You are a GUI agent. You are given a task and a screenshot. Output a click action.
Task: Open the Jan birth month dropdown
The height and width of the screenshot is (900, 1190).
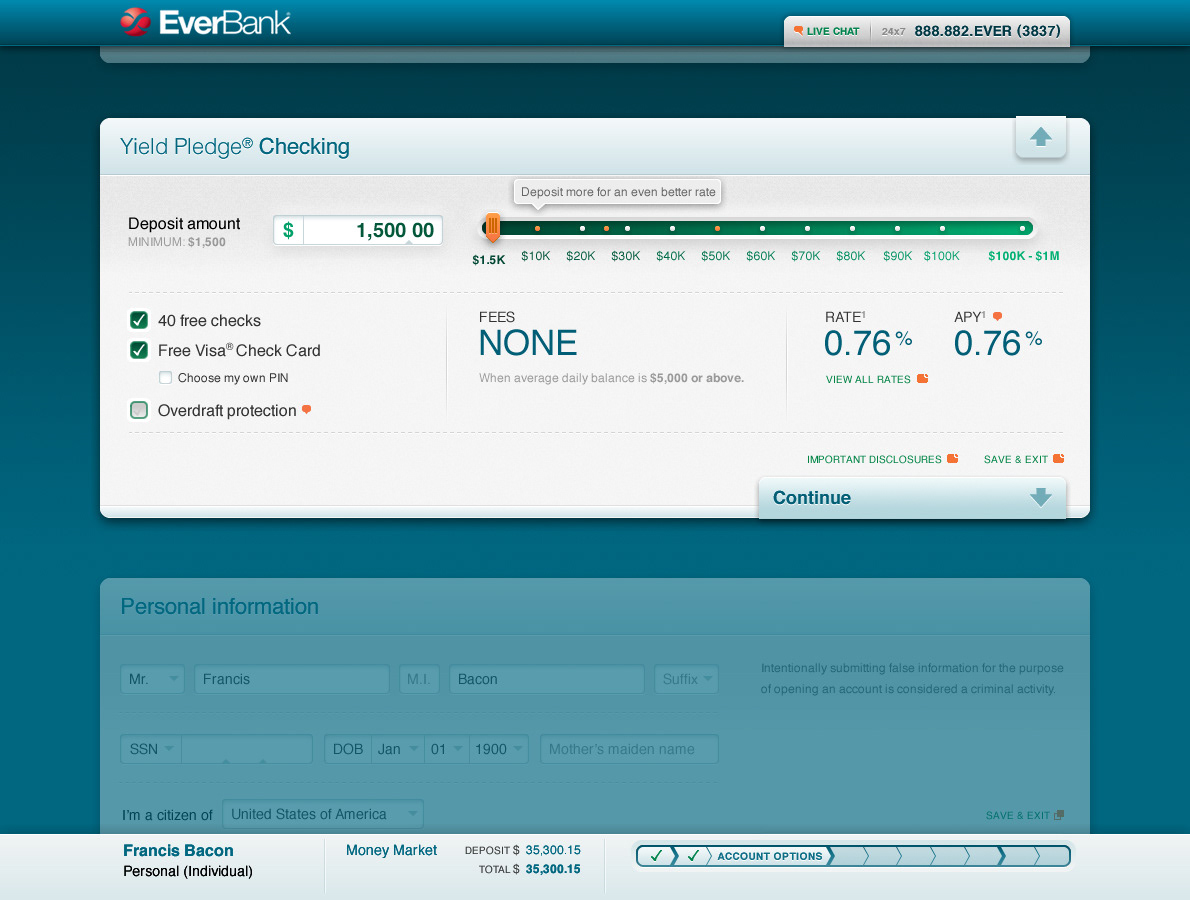pyautogui.click(x=398, y=749)
